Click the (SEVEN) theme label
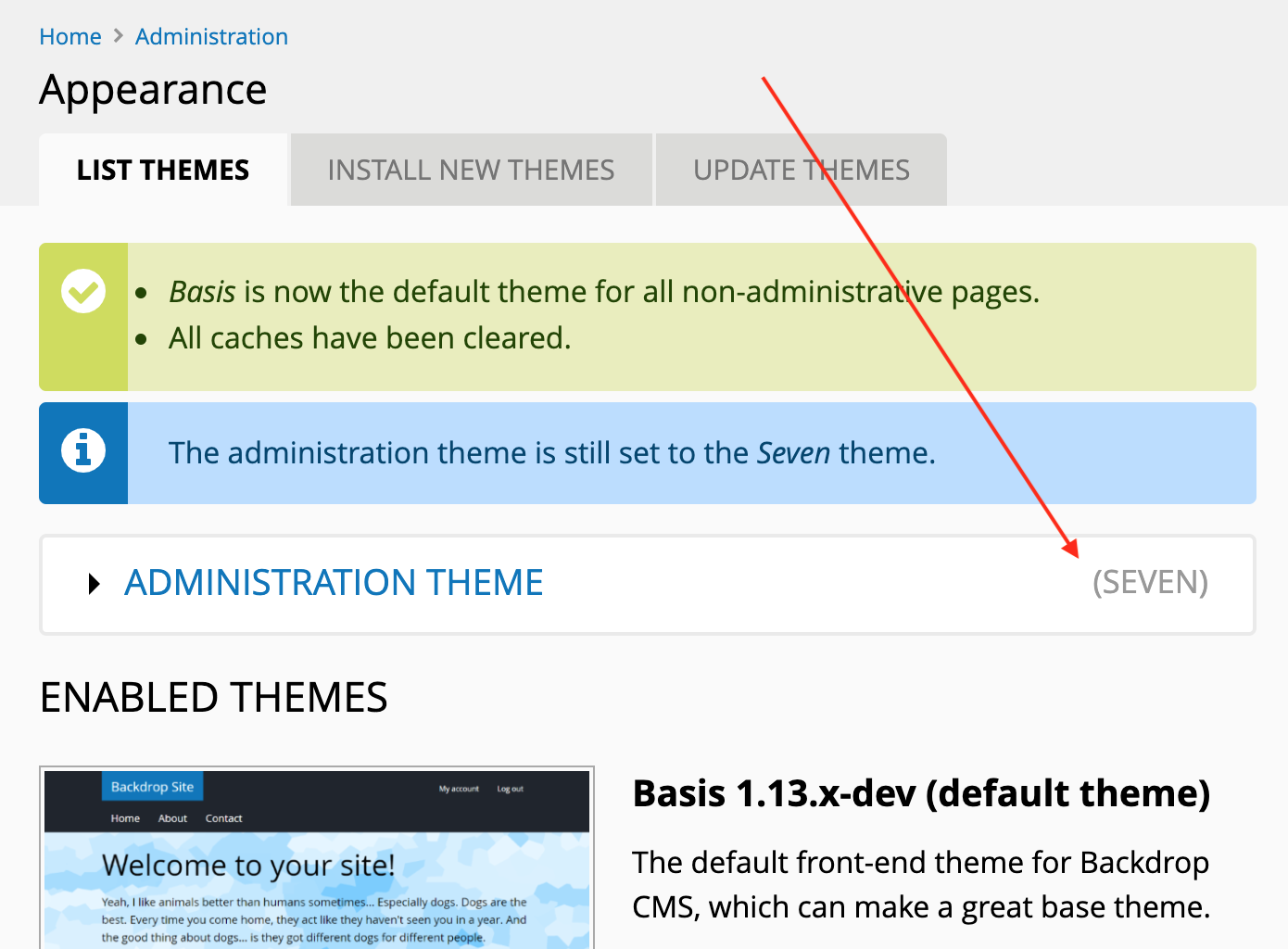This screenshot has height=949, width=1288. tap(1151, 583)
